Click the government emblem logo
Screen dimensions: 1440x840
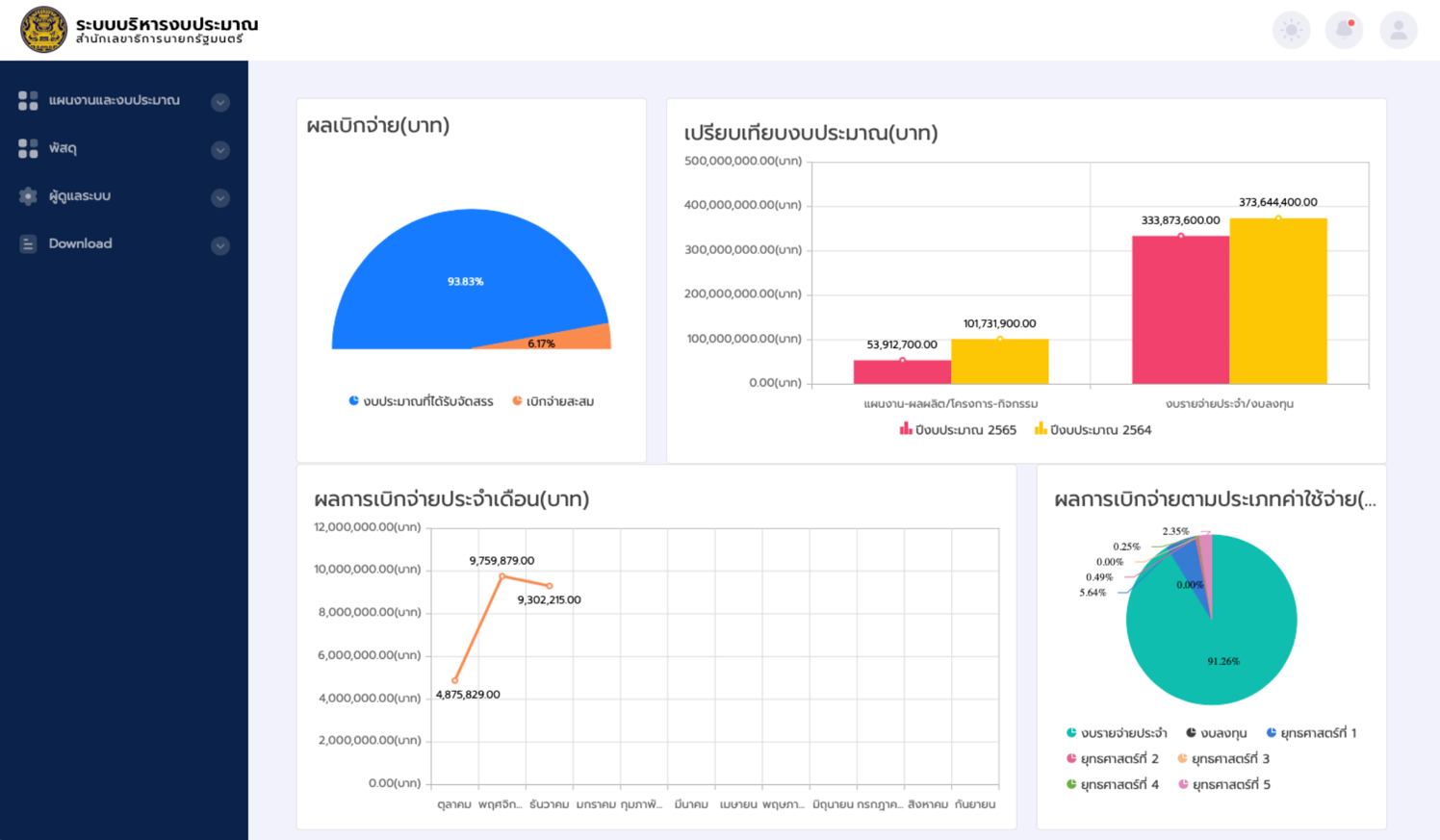point(44,30)
